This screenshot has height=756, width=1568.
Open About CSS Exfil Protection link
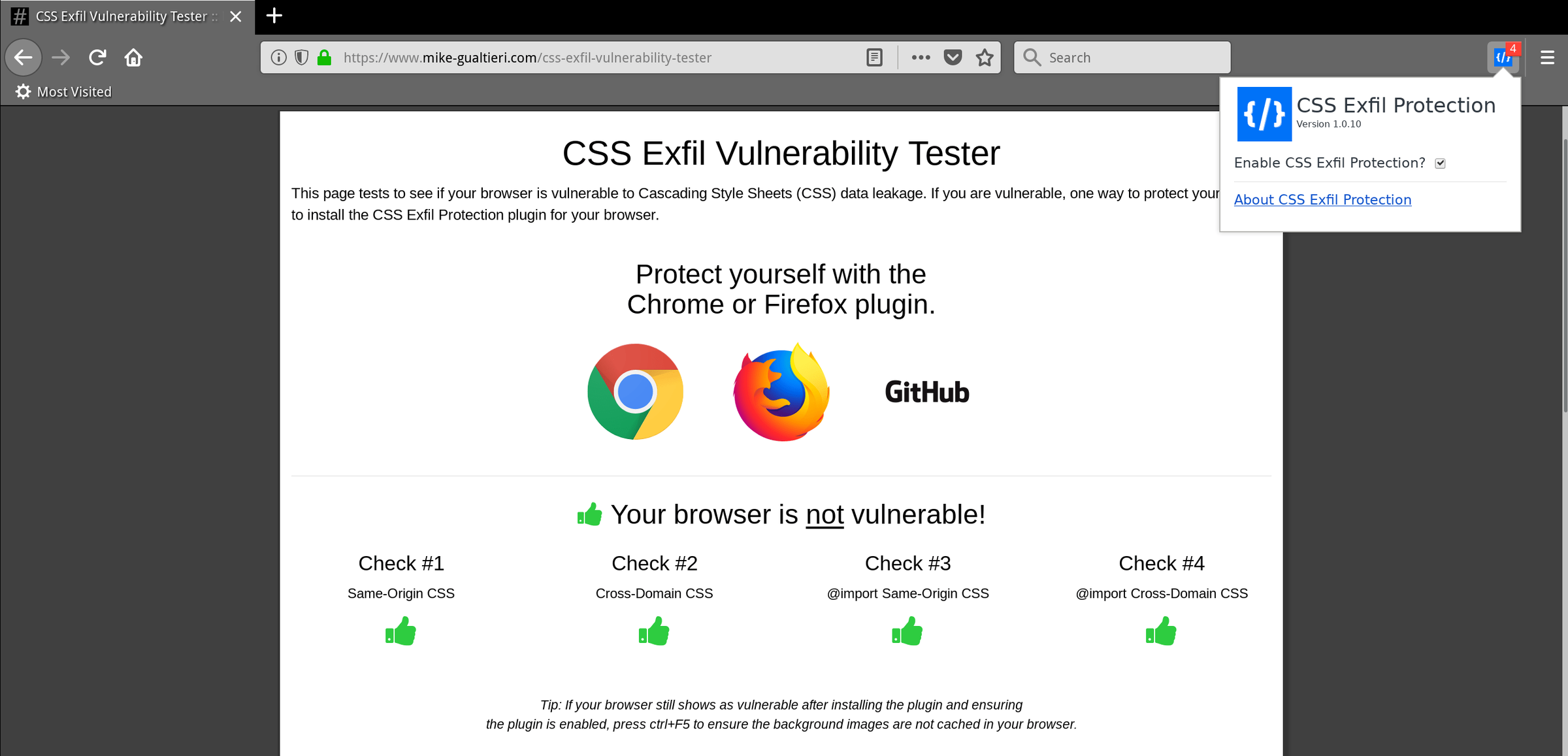pos(1322,200)
